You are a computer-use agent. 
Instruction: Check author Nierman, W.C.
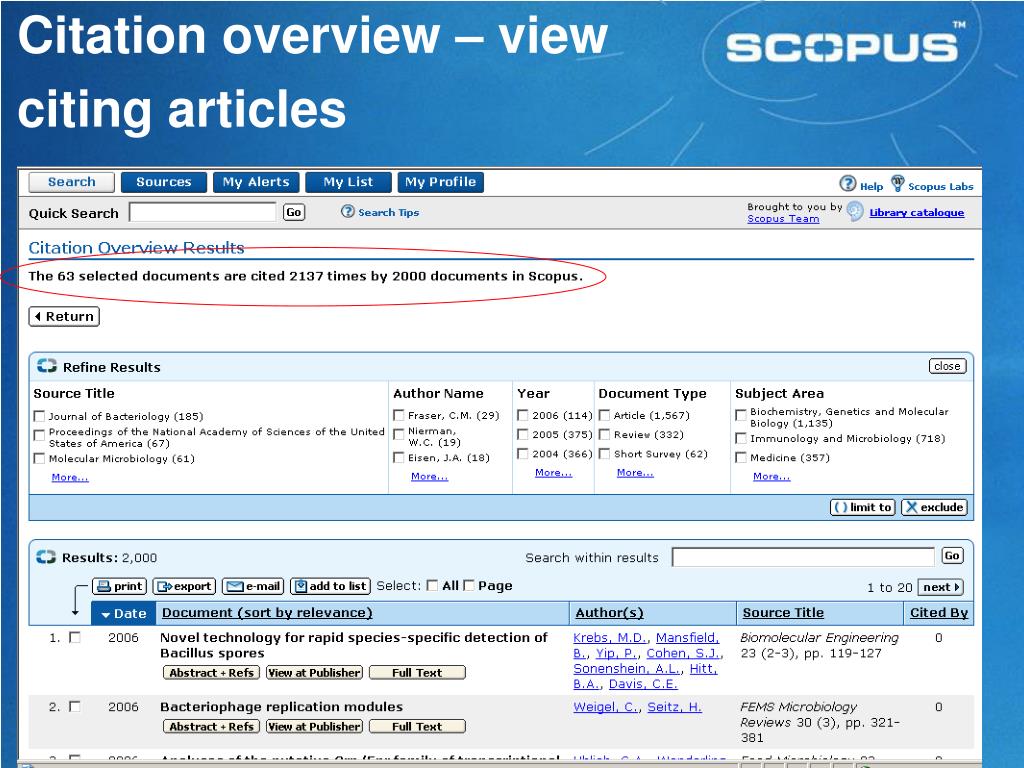click(398, 435)
